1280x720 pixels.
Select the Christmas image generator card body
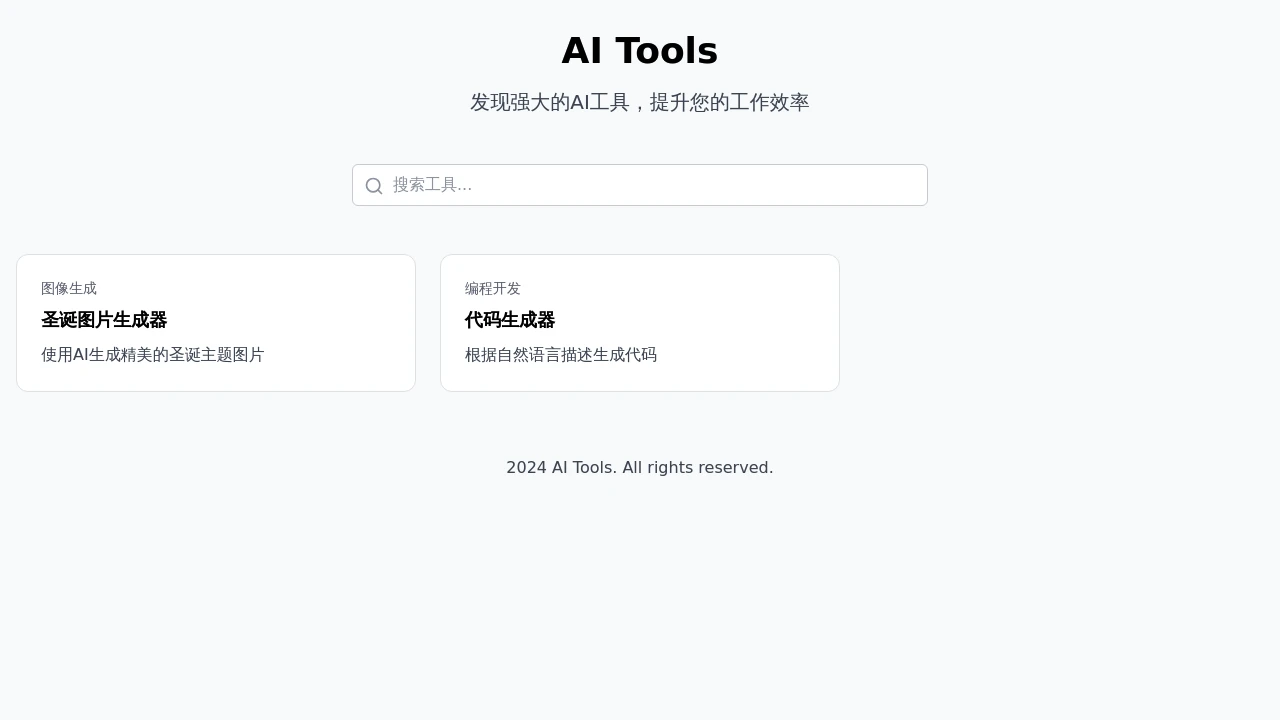pyautogui.click(x=216, y=322)
